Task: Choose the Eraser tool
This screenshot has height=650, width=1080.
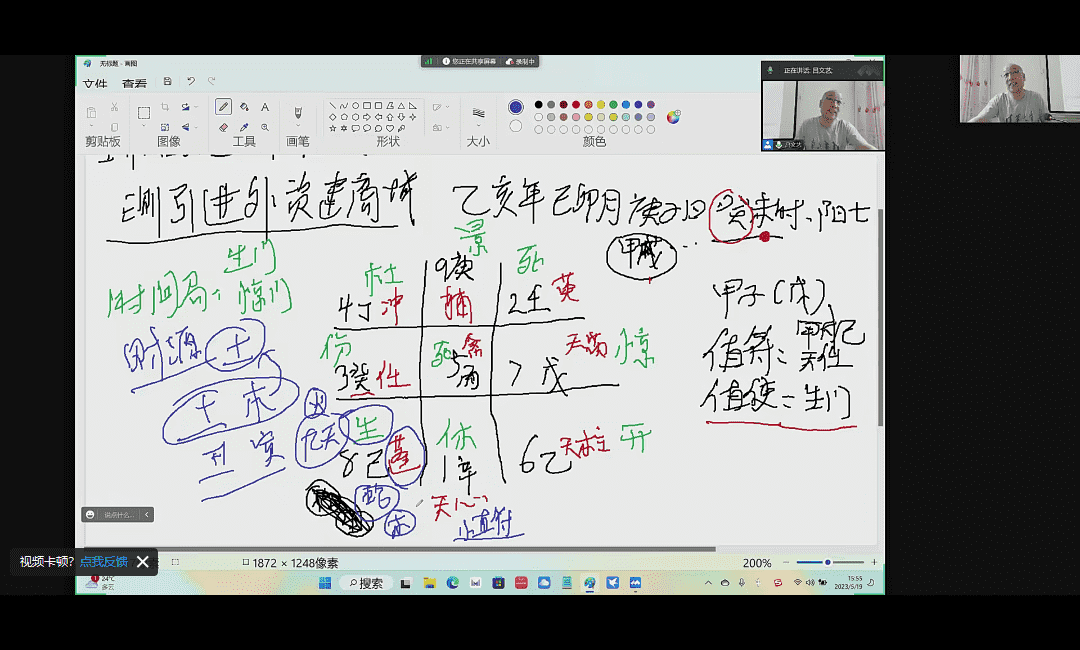Action: point(224,127)
